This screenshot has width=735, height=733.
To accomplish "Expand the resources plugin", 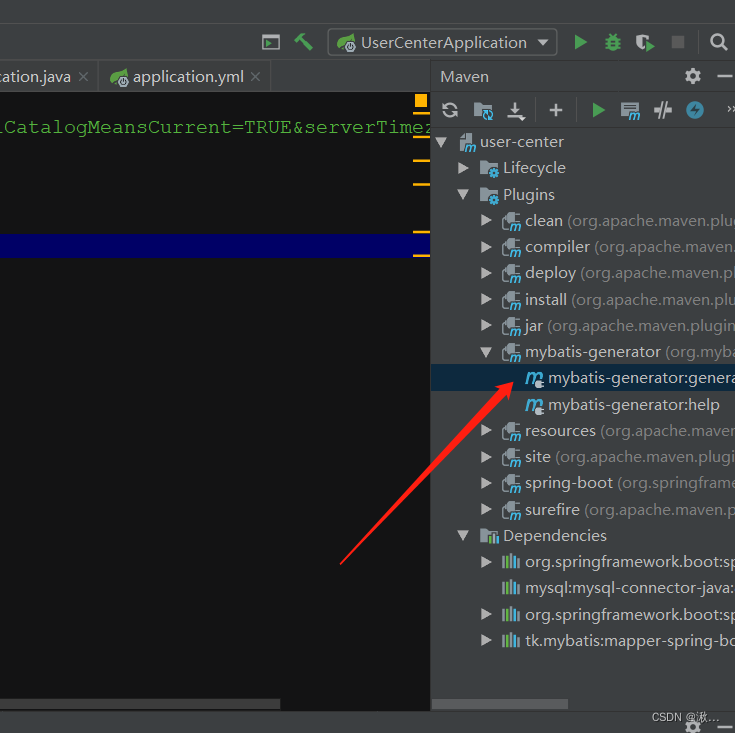I will [x=486, y=430].
